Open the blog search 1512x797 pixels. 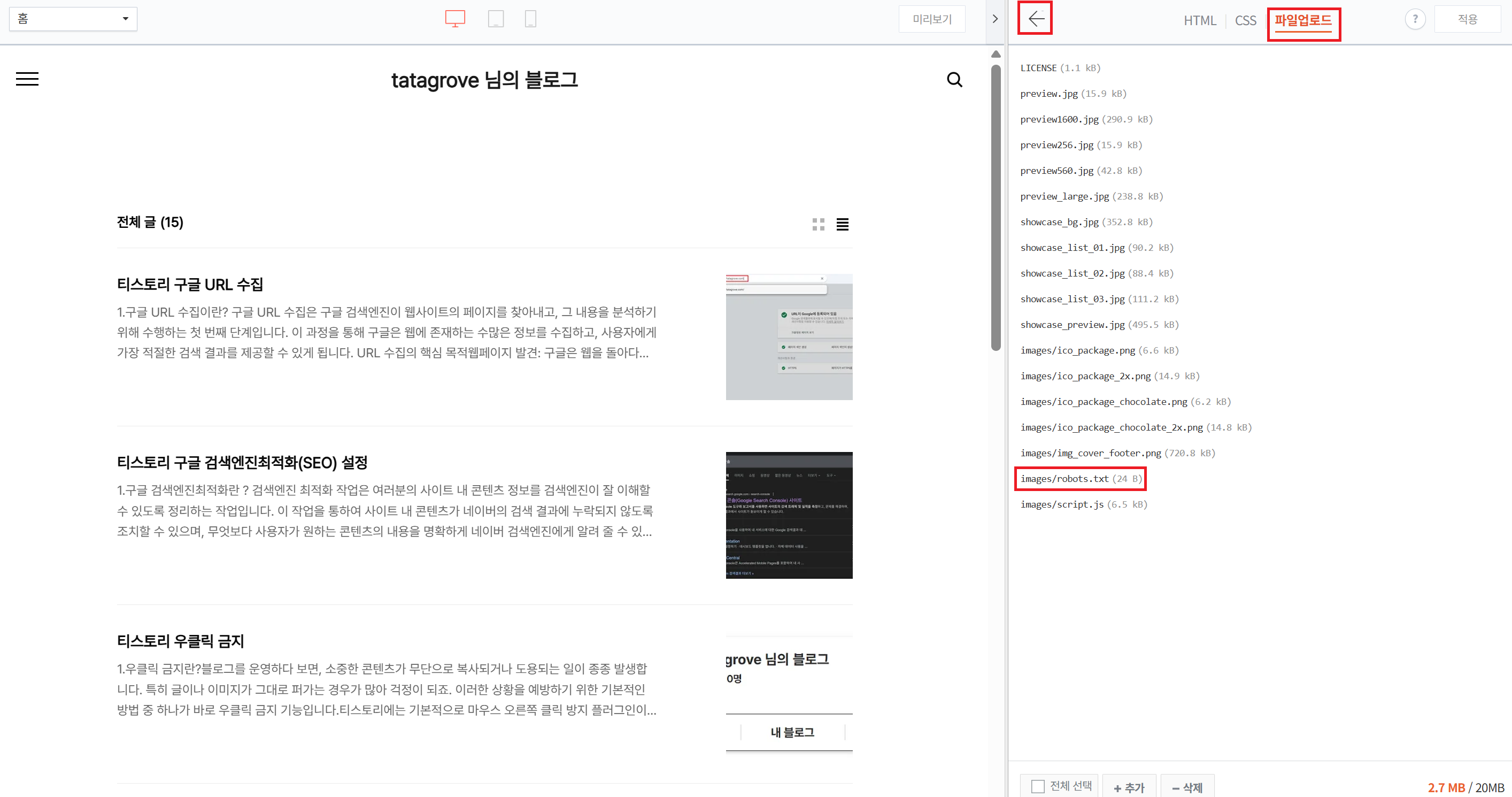(x=954, y=79)
